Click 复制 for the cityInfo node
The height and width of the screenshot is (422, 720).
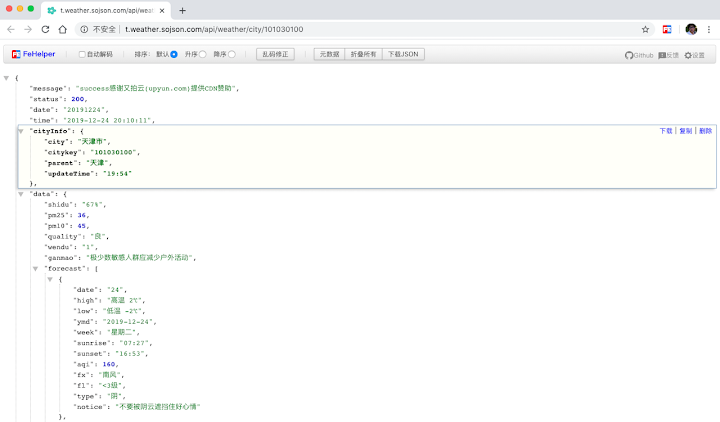(x=686, y=131)
